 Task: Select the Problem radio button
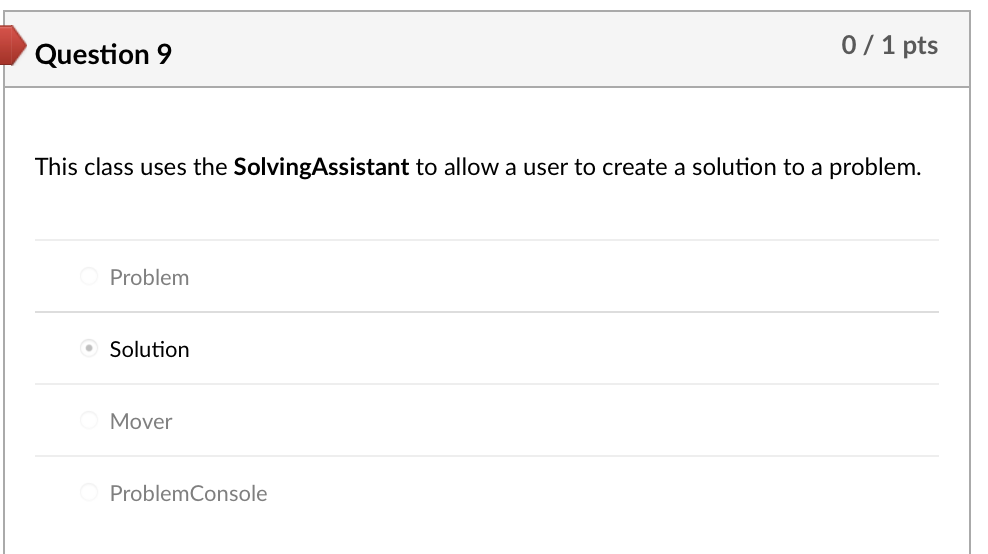[89, 277]
